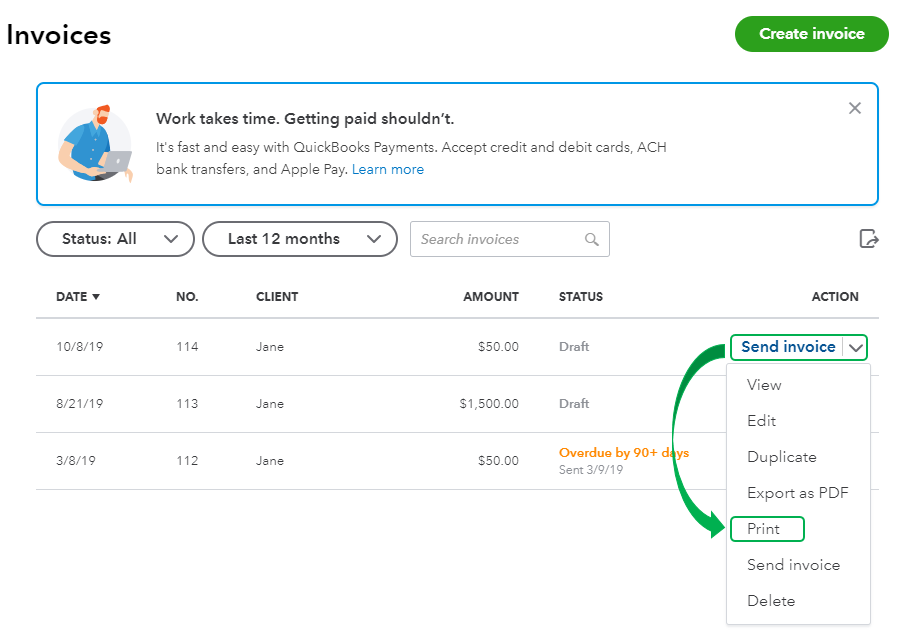905x643 pixels.
Task: Dismiss the QuickBooks Payments banner
Action: click(x=854, y=108)
